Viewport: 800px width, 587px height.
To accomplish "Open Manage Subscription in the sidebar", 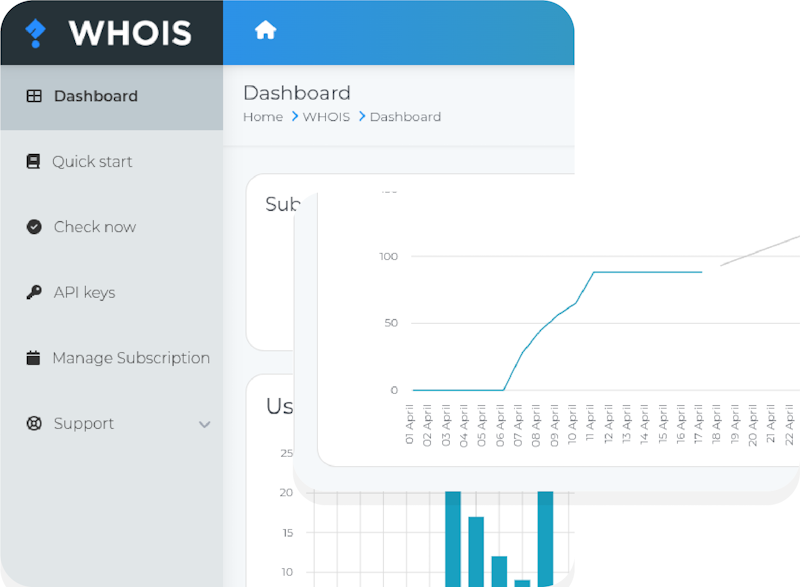I will tap(131, 358).
